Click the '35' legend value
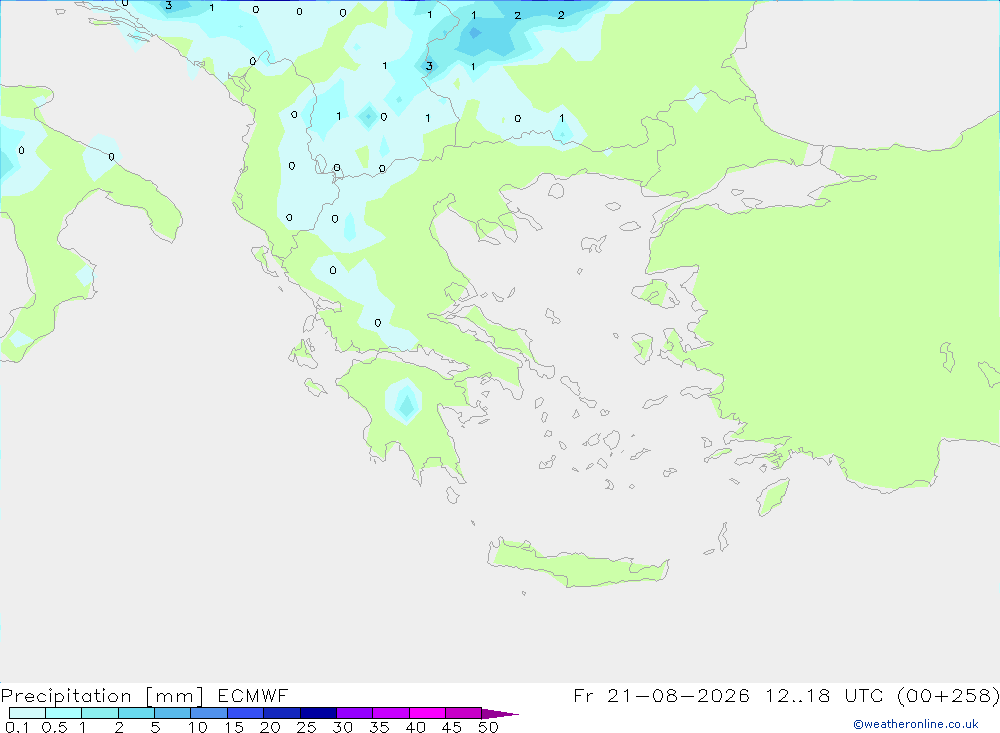Image resolution: width=1000 pixels, height=733 pixels. click(x=379, y=727)
